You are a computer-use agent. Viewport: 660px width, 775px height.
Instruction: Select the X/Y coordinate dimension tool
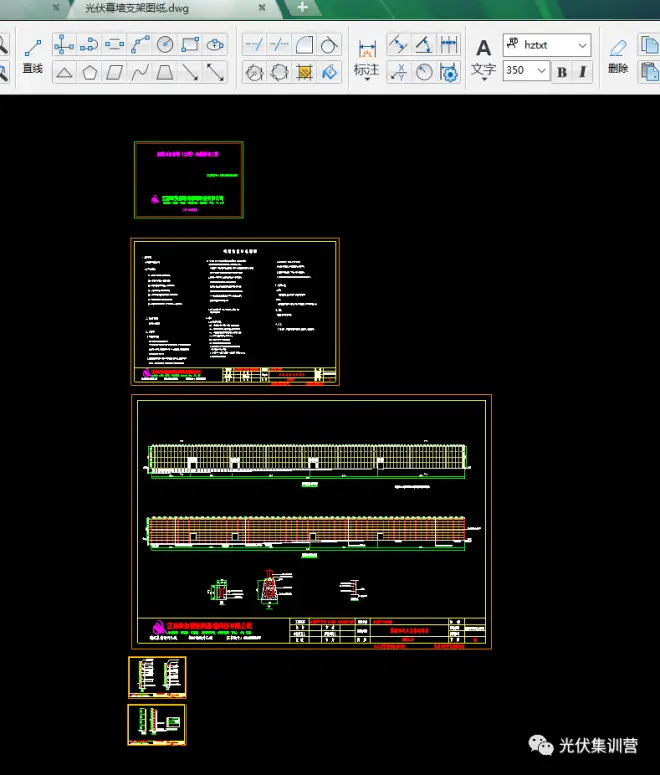(398, 73)
